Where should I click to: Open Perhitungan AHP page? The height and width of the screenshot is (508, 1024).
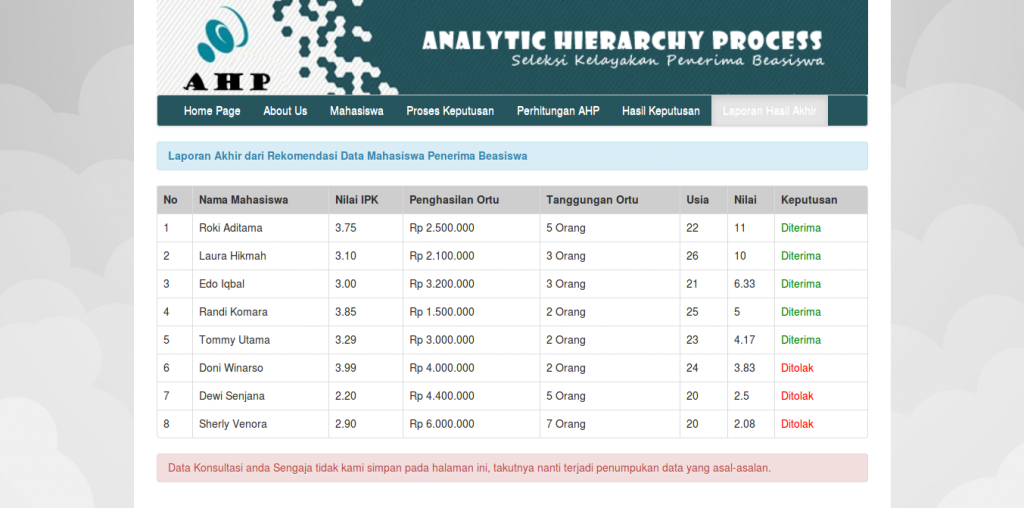pyautogui.click(x=558, y=111)
